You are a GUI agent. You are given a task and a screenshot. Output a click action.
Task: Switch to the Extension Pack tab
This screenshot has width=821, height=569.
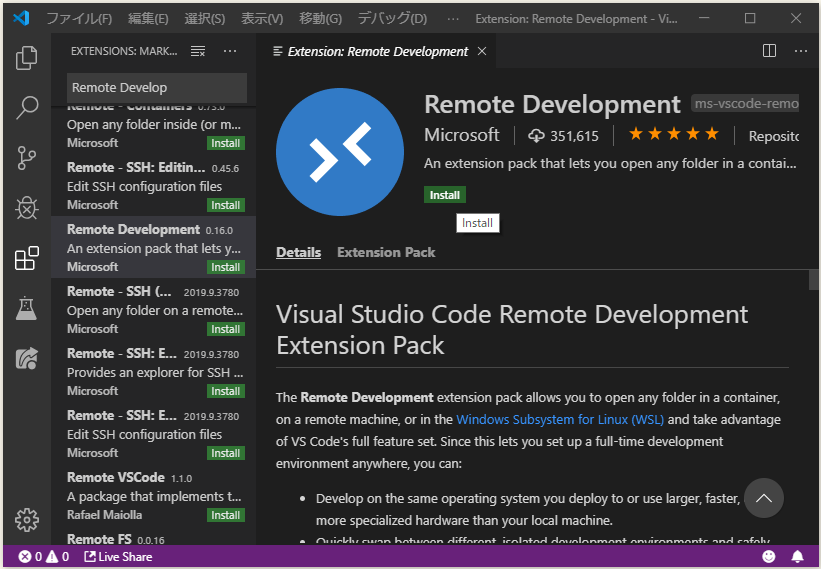386,252
